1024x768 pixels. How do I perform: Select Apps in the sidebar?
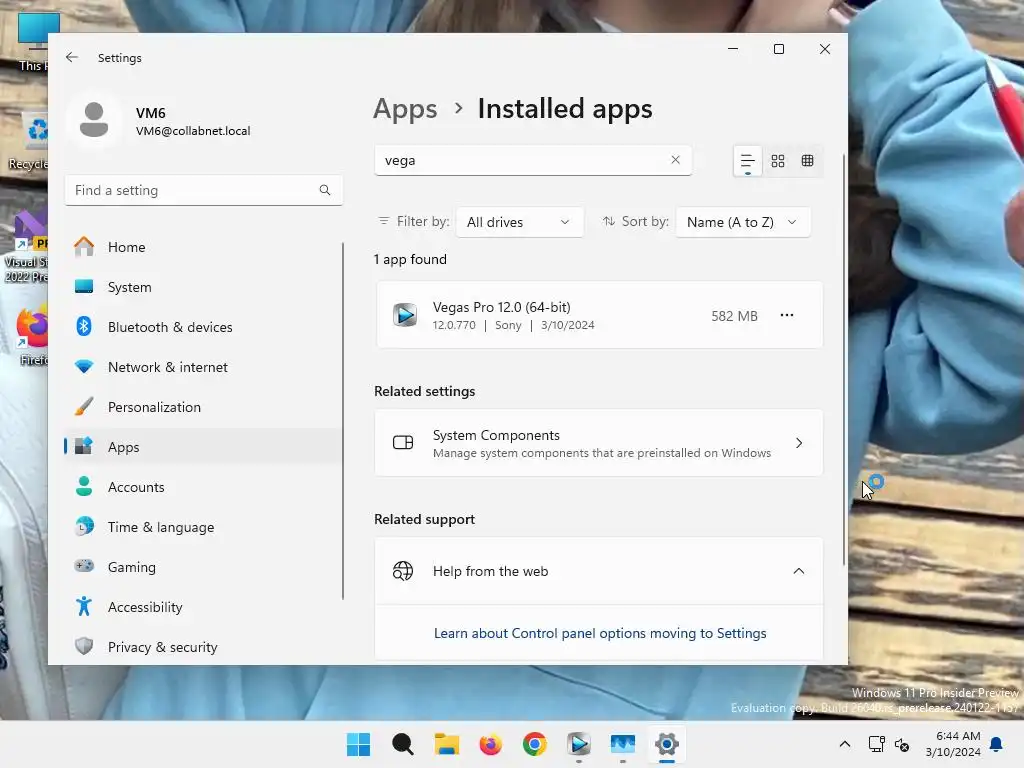pyautogui.click(x=203, y=447)
